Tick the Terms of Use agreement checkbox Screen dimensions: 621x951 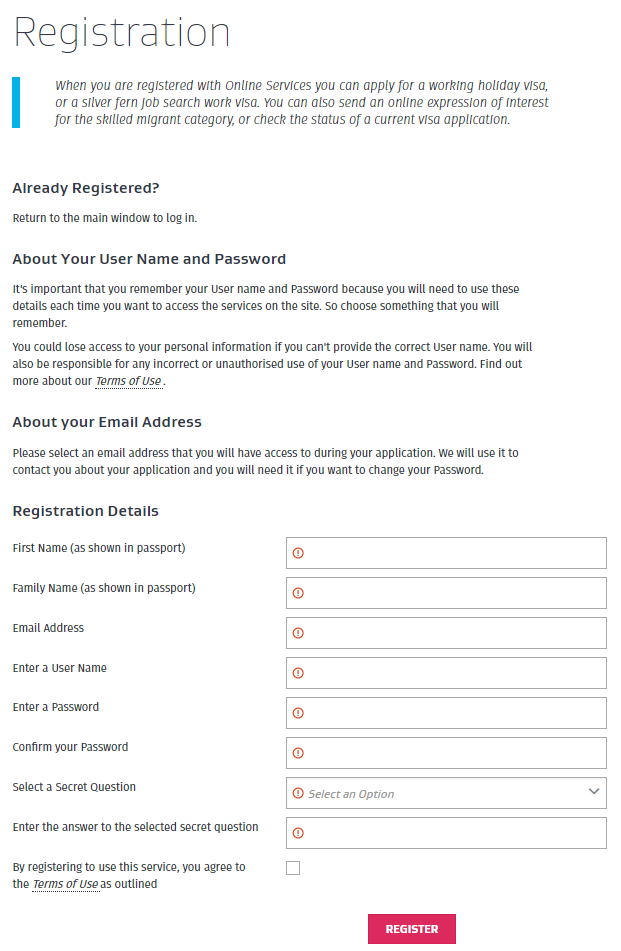tap(293, 868)
